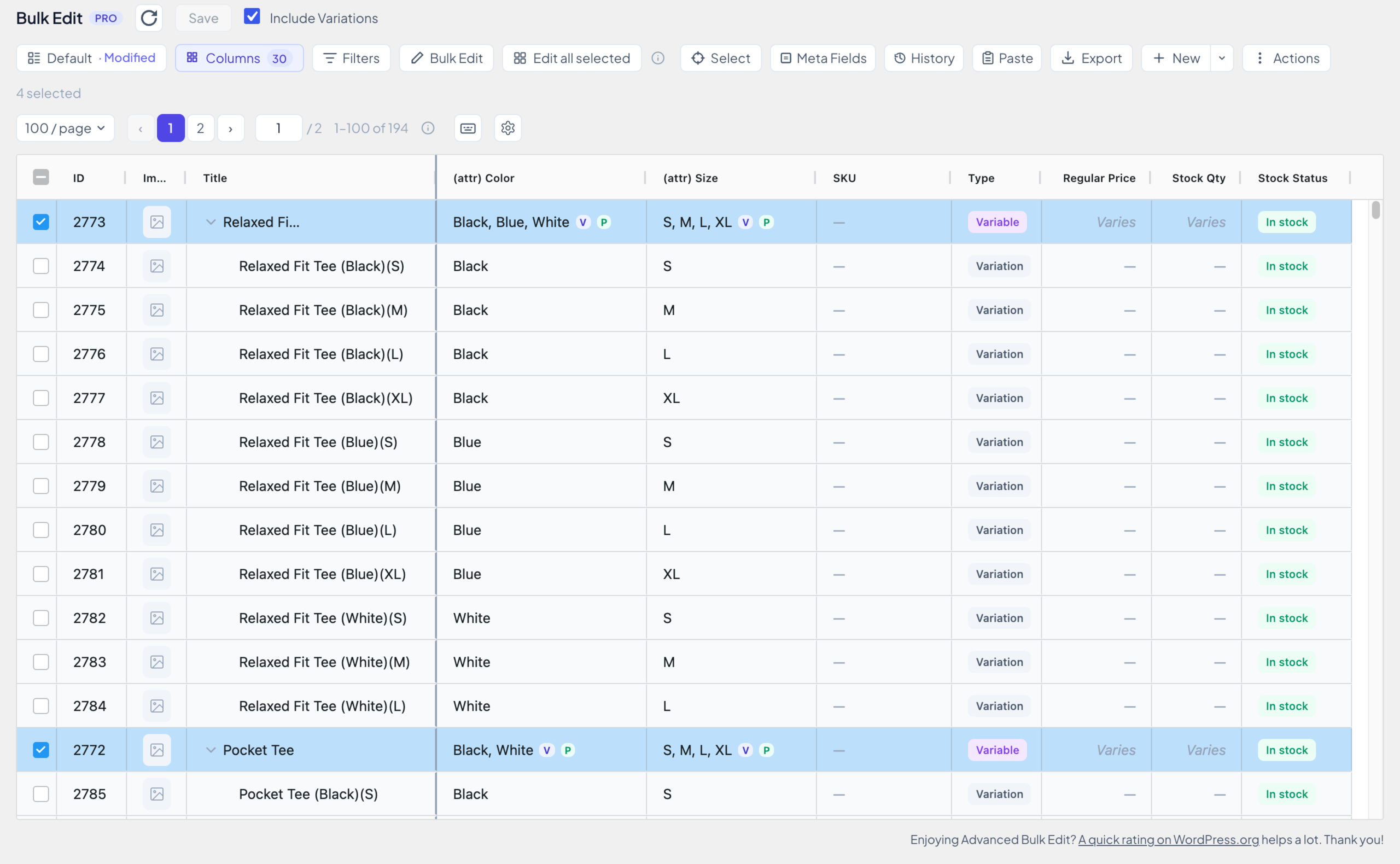Click the Select button

tap(721, 59)
